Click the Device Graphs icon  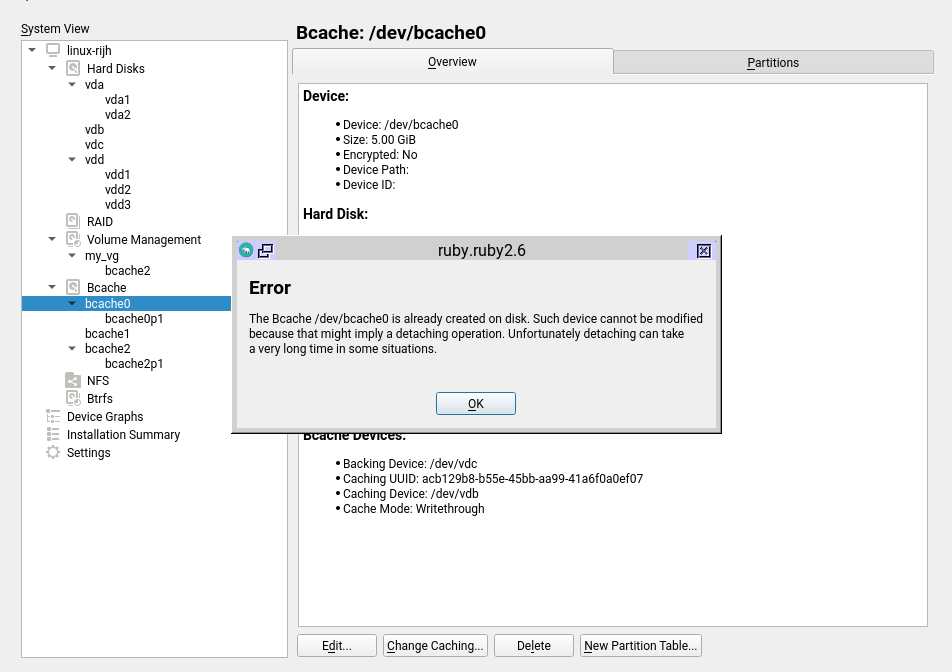(x=53, y=417)
